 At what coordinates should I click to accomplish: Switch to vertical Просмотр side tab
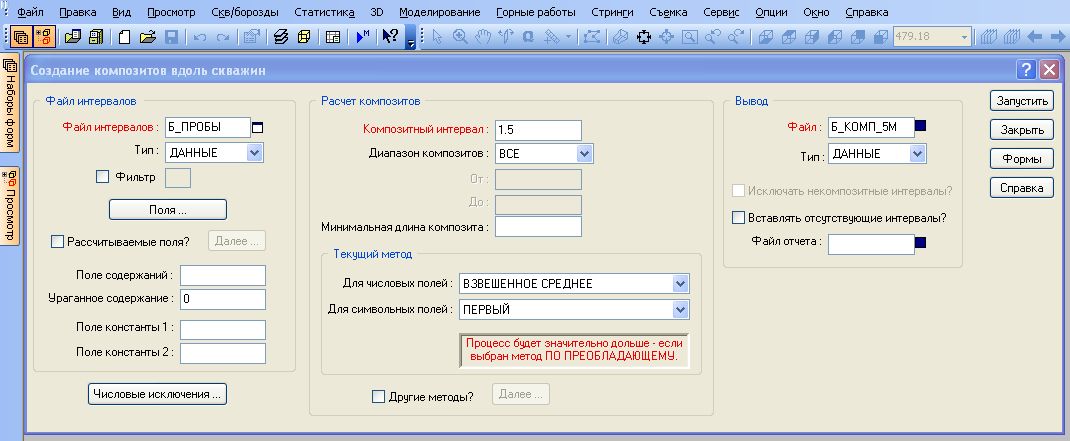click(x=10, y=205)
